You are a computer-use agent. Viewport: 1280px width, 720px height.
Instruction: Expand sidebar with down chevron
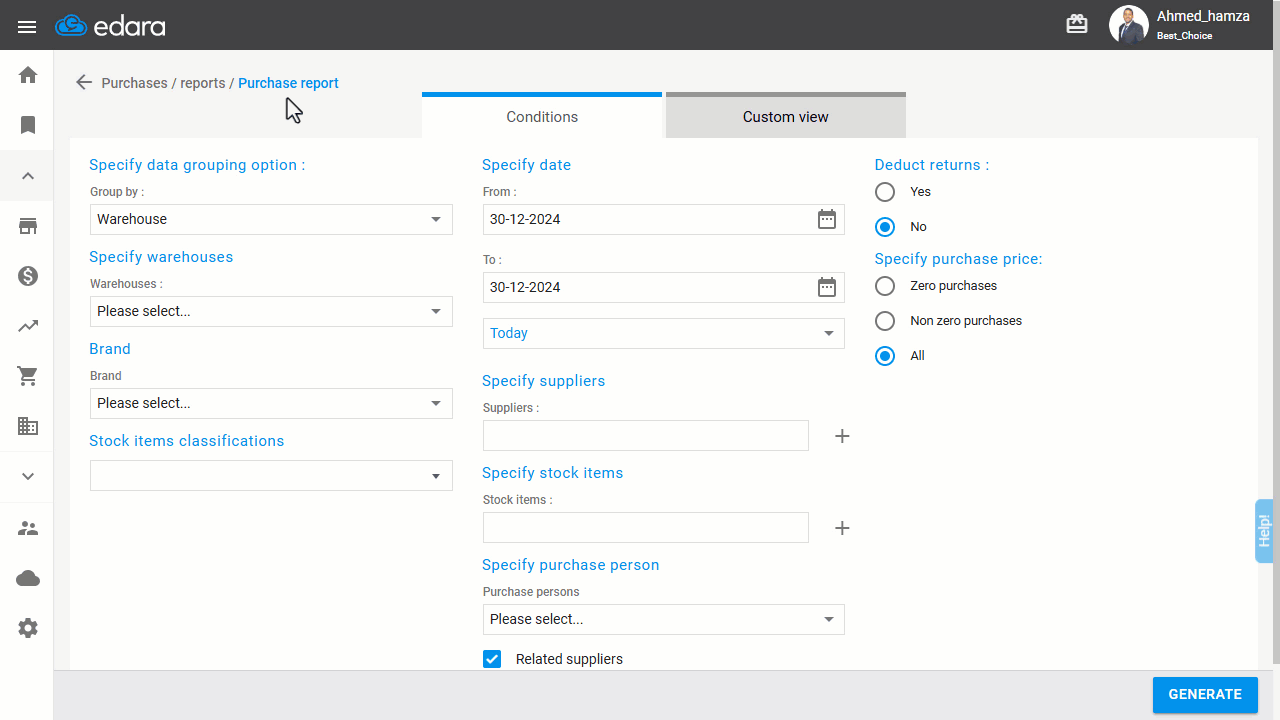pos(28,477)
